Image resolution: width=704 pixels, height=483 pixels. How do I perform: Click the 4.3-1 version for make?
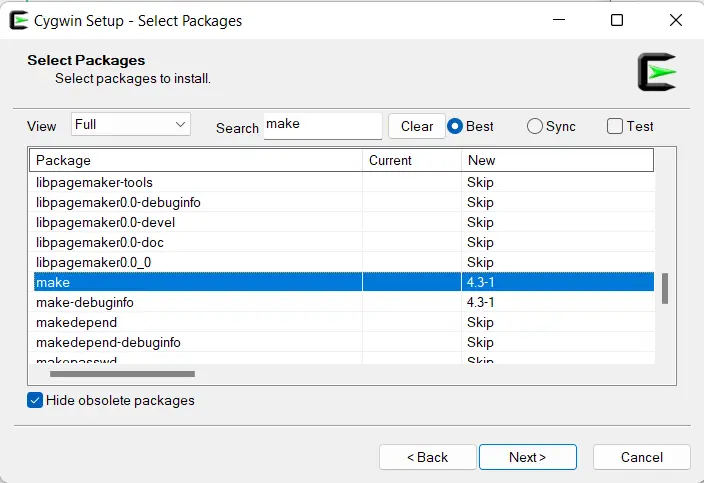coord(480,282)
